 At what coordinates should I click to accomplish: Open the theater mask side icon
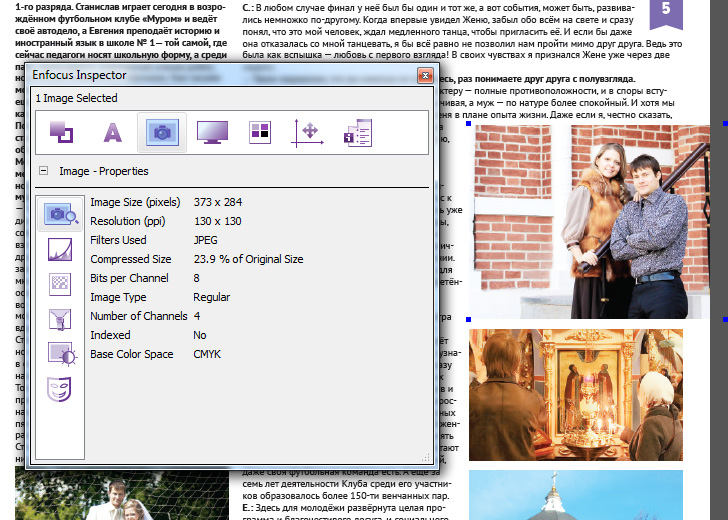coord(59,389)
